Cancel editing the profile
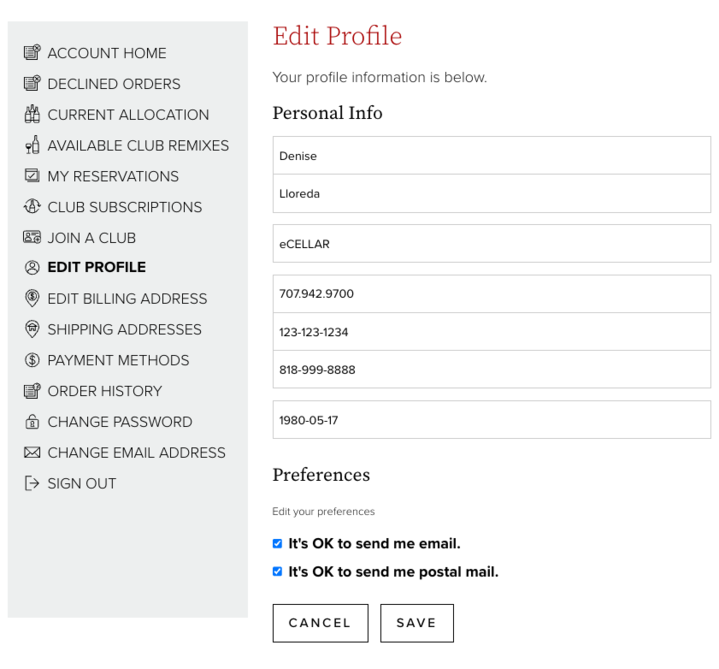The image size is (719, 669). click(x=321, y=623)
